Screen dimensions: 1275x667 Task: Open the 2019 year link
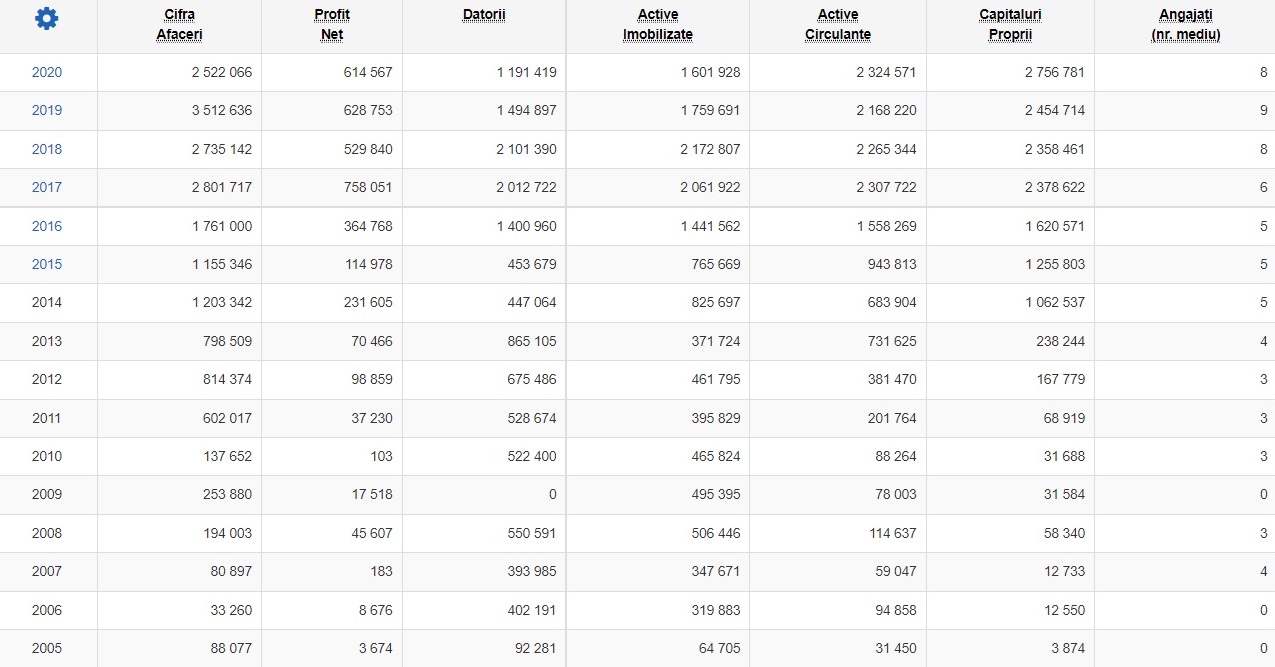pyautogui.click(x=47, y=110)
